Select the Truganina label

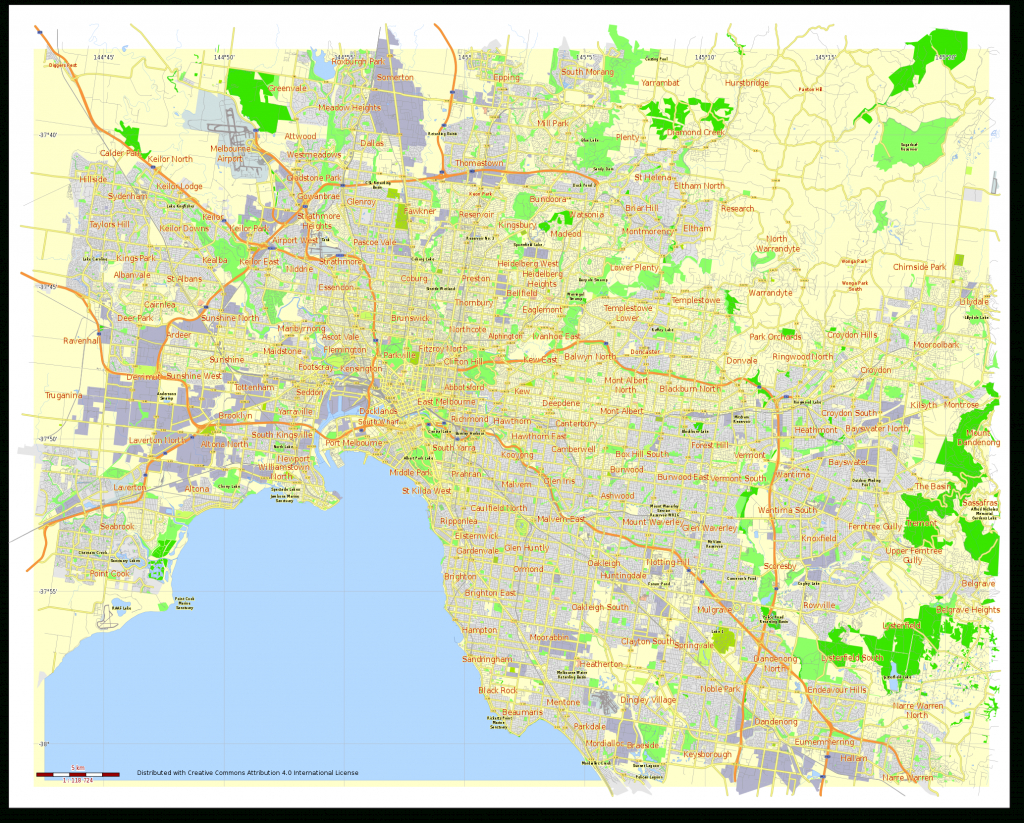[x=64, y=395]
